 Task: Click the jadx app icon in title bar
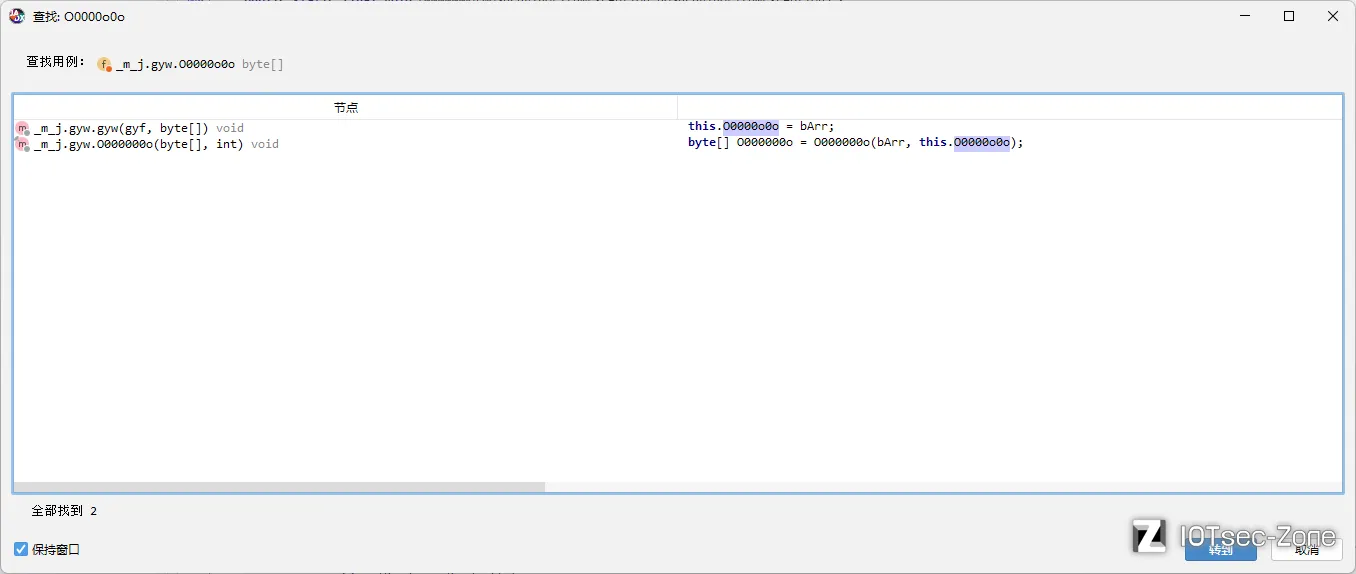[17, 16]
